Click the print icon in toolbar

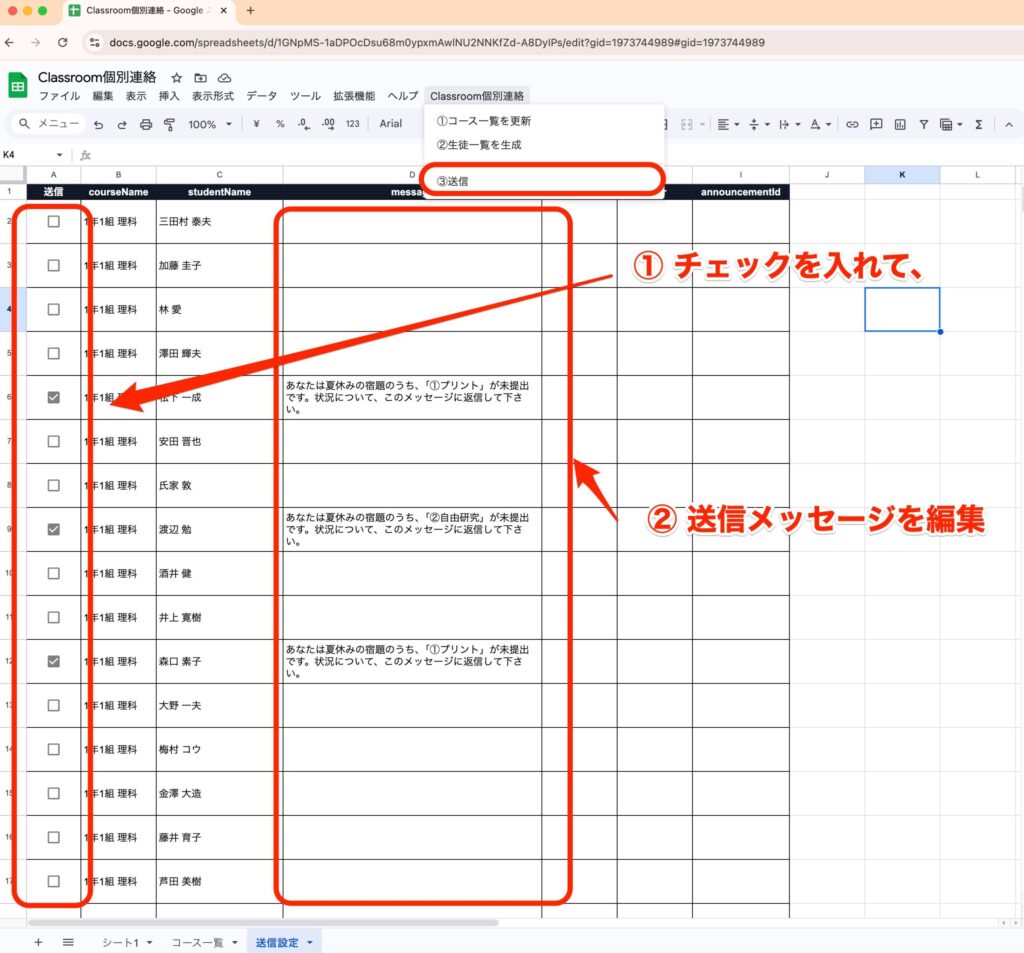tap(146, 125)
